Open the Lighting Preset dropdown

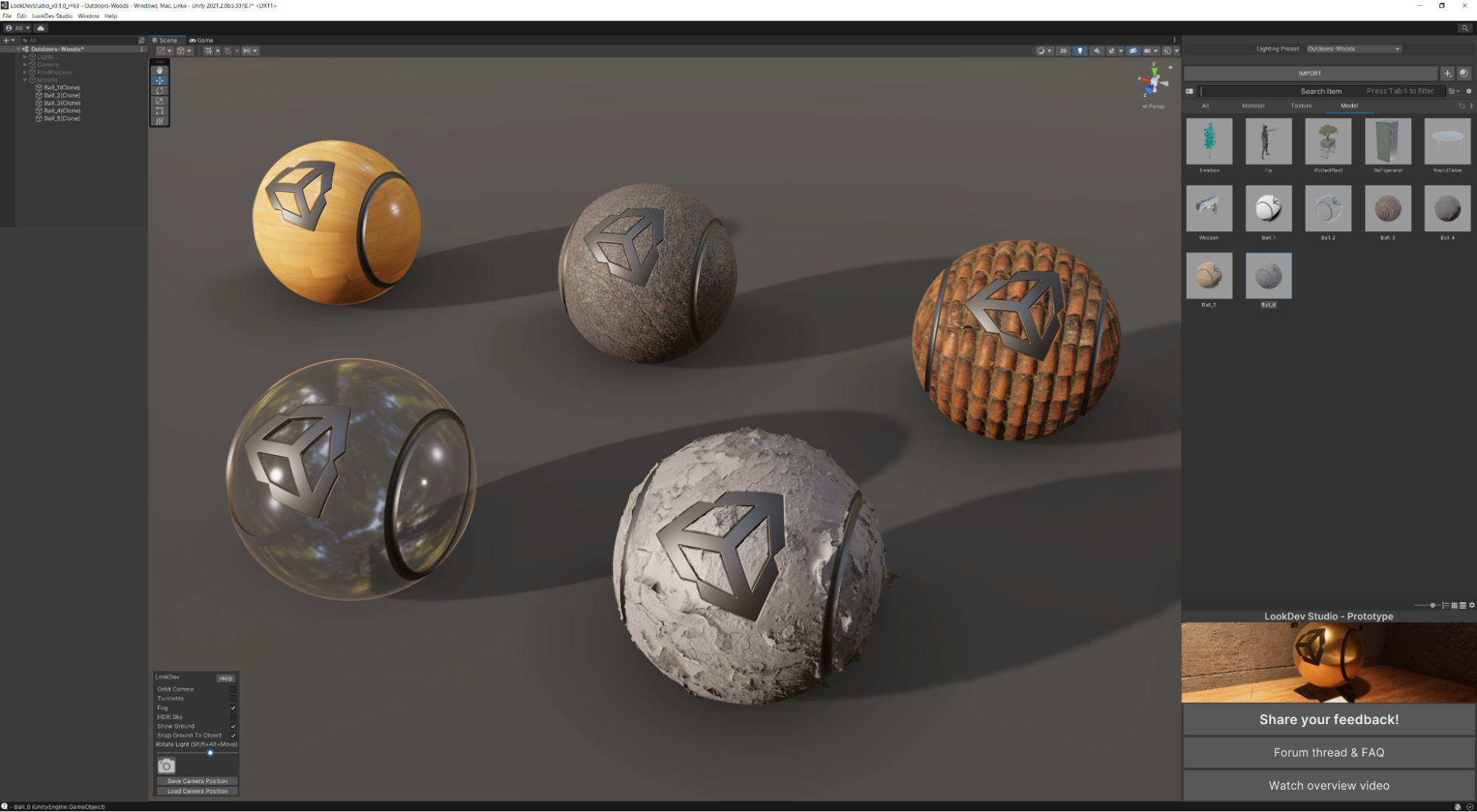pos(1354,49)
